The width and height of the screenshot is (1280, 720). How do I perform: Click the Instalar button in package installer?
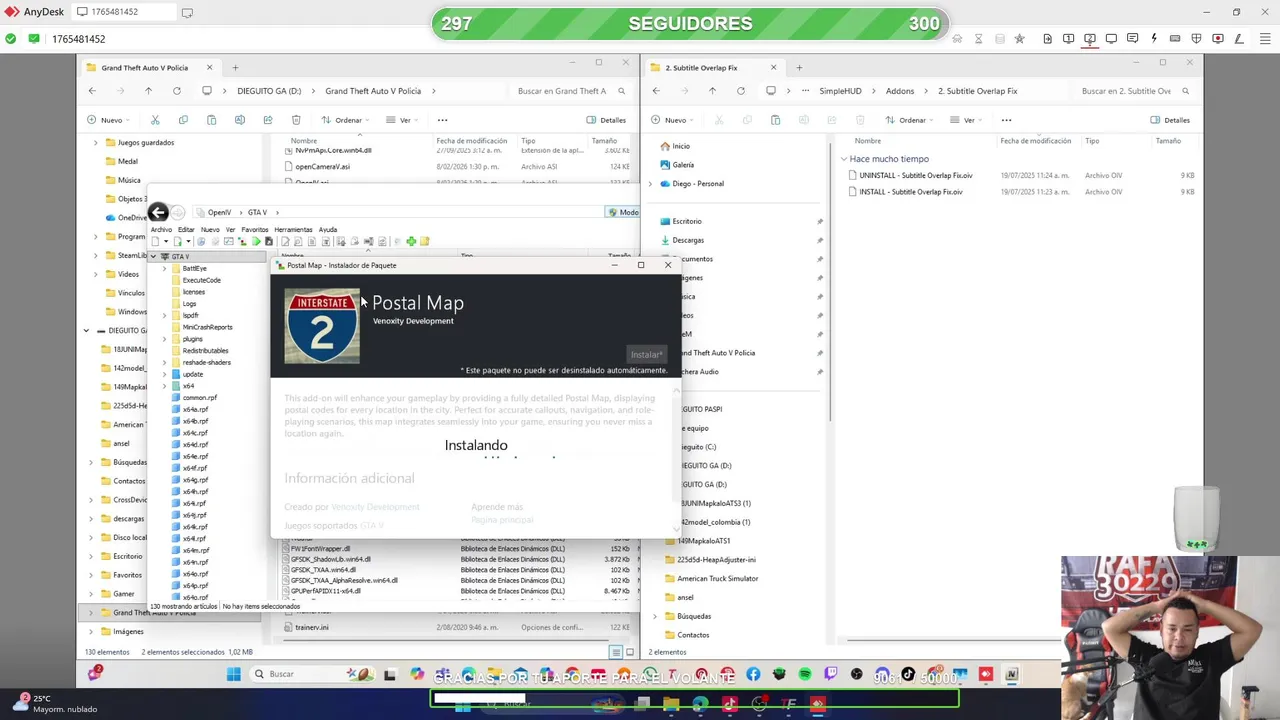pos(646,355)
